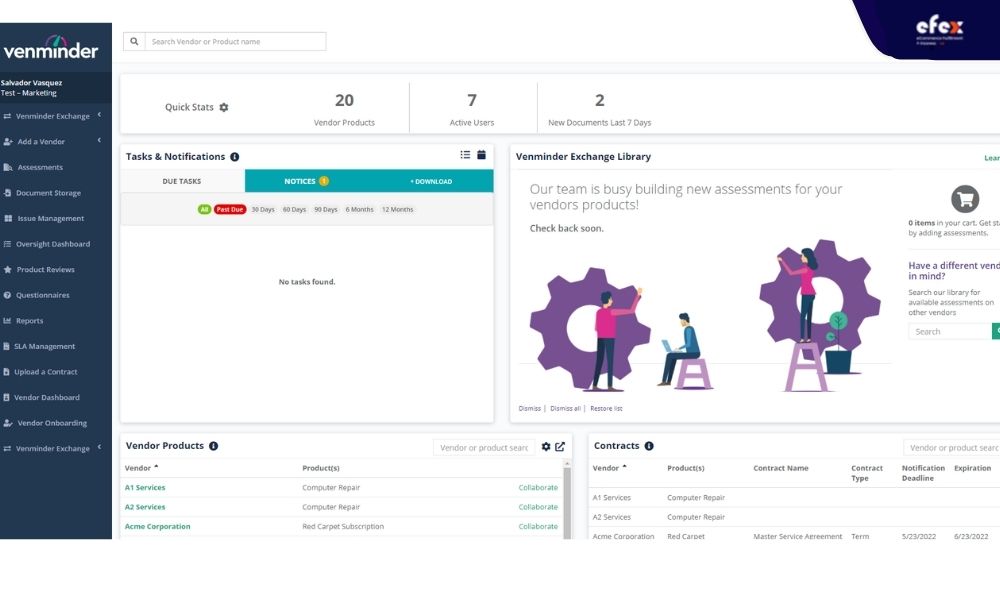Open the shopping cart in Exchange Library

[965, 199]
